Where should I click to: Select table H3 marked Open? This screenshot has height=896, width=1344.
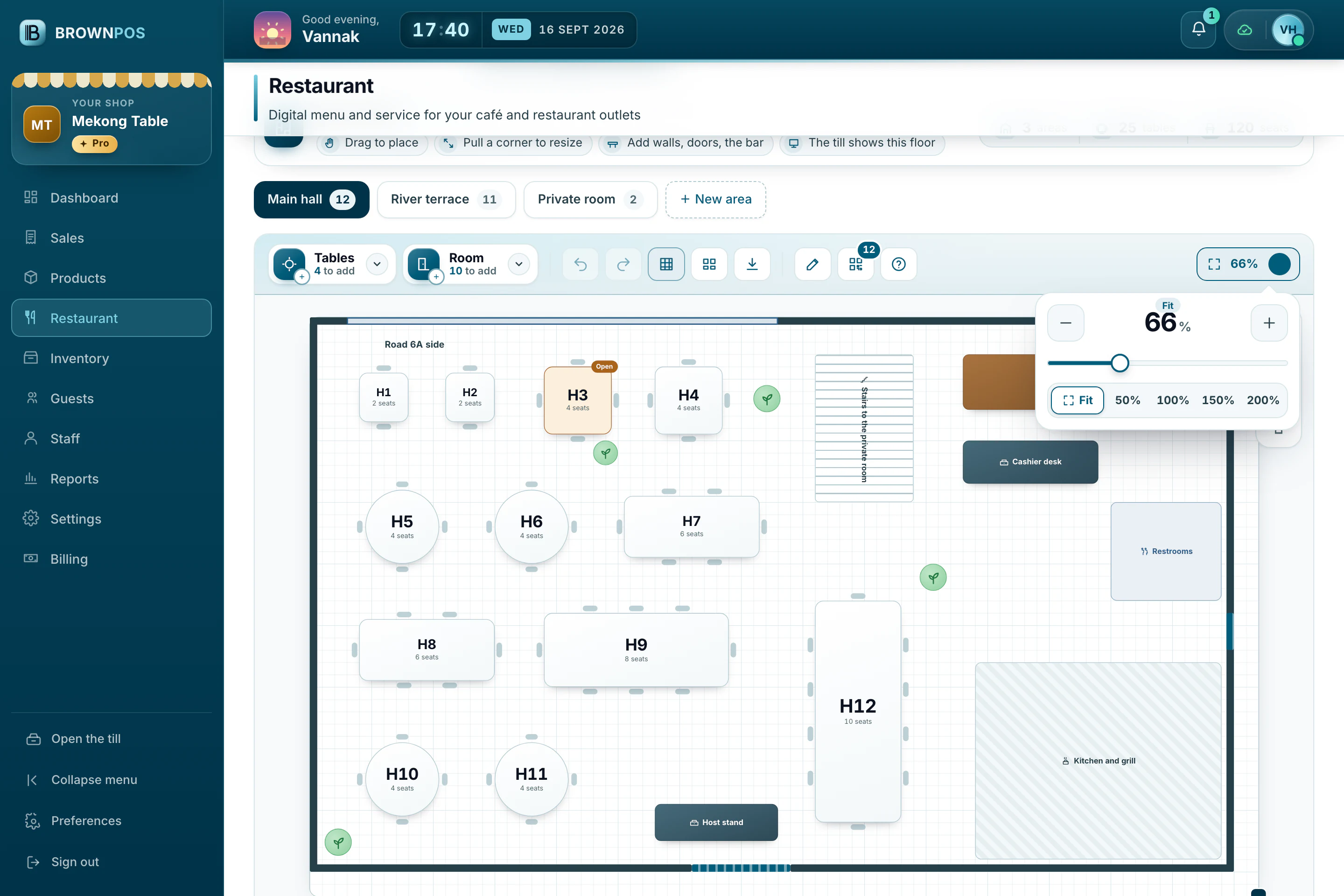tap(578, 400)
